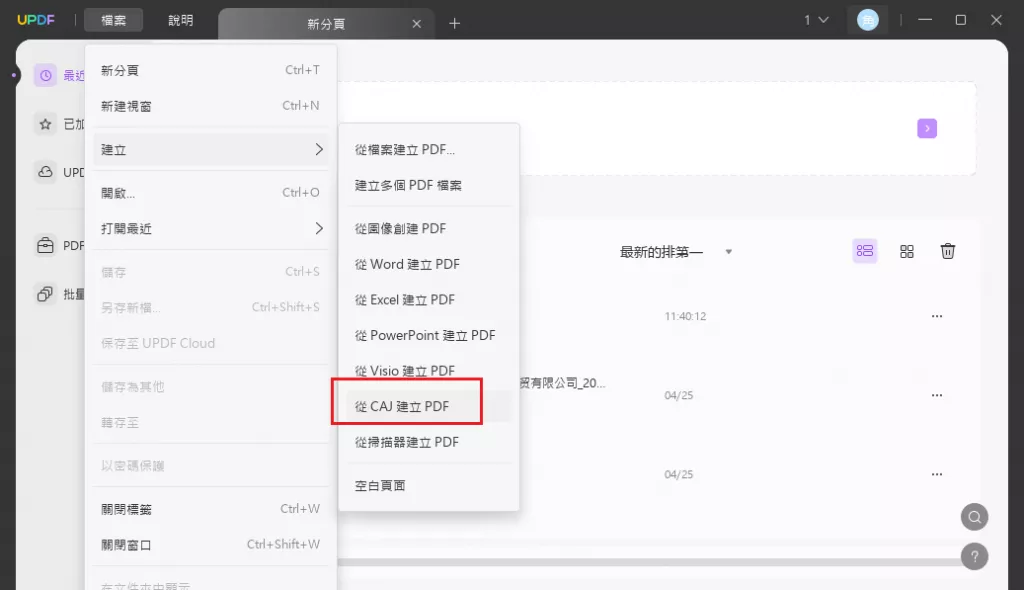Screen dimensions: 1024x590
Task: Open the window count dropdown showing 1
Action: [x=816, y=20]
